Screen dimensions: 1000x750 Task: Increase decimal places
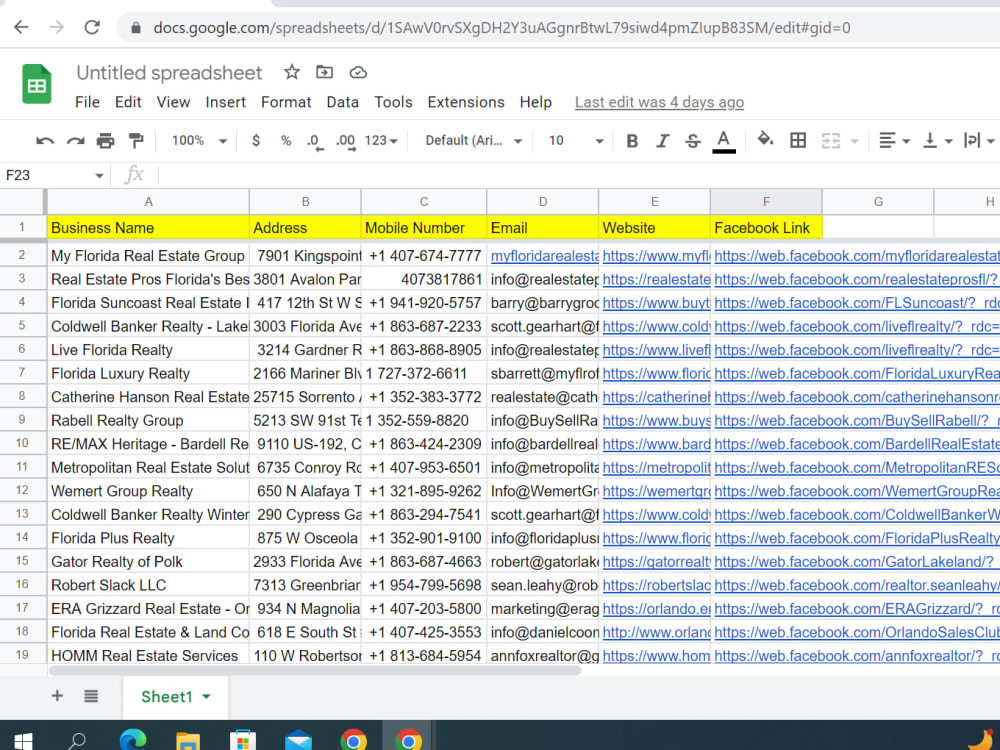point(346,142)
